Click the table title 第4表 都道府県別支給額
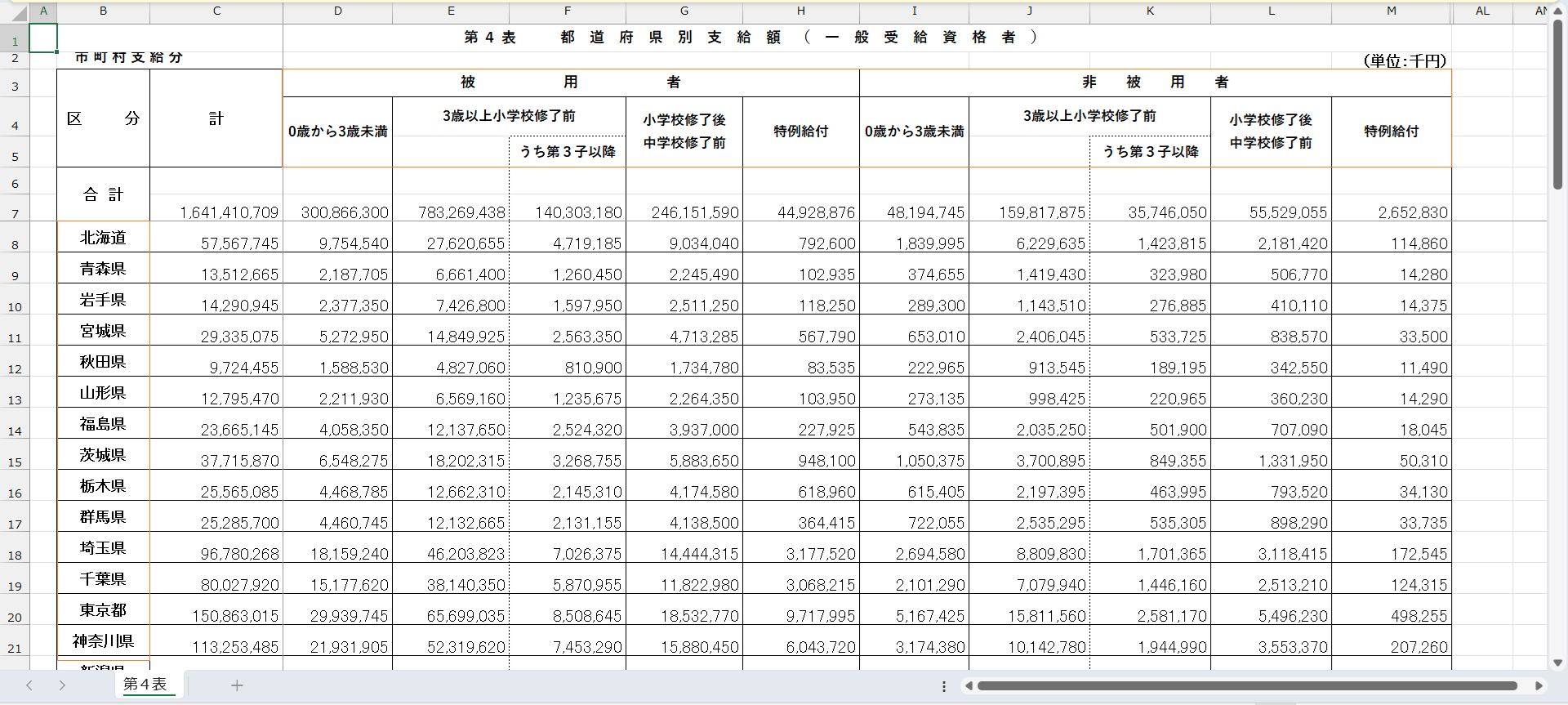Image resolution: width=1568 pixels, height=705 pixels. [x=750, y=38]
